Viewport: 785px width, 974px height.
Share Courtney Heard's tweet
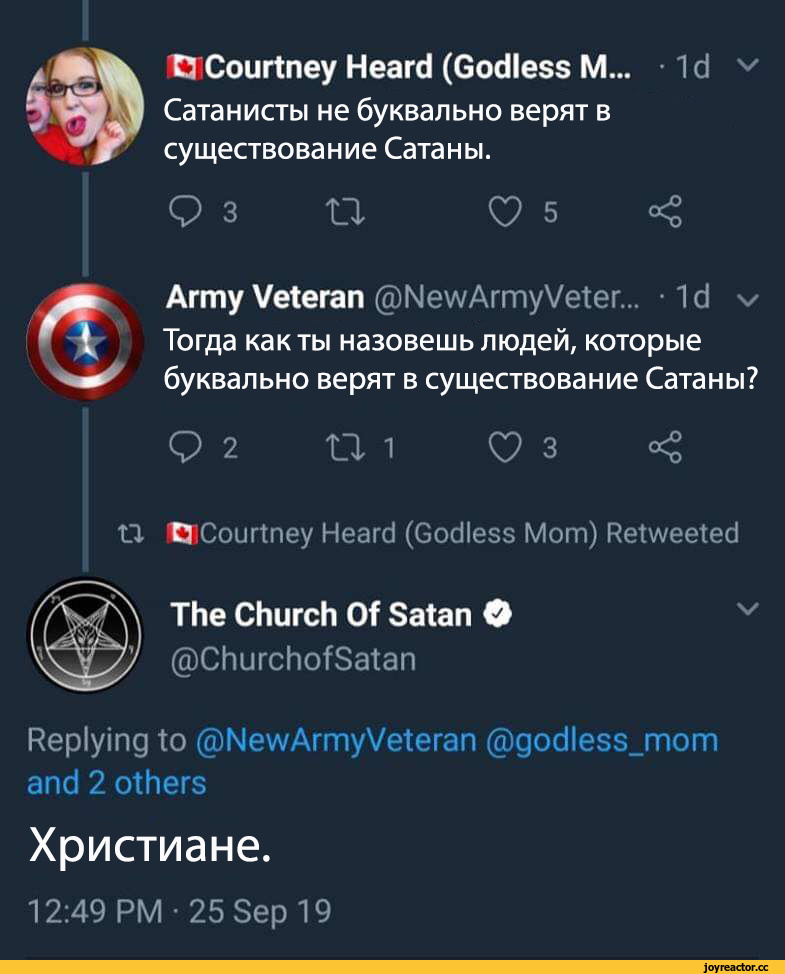pyautogui.click(x=665, y=210)
